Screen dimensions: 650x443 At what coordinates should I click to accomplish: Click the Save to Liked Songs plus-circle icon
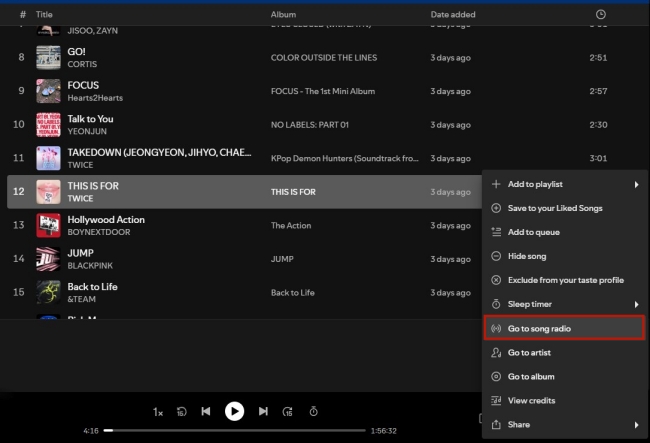point(496,208)
